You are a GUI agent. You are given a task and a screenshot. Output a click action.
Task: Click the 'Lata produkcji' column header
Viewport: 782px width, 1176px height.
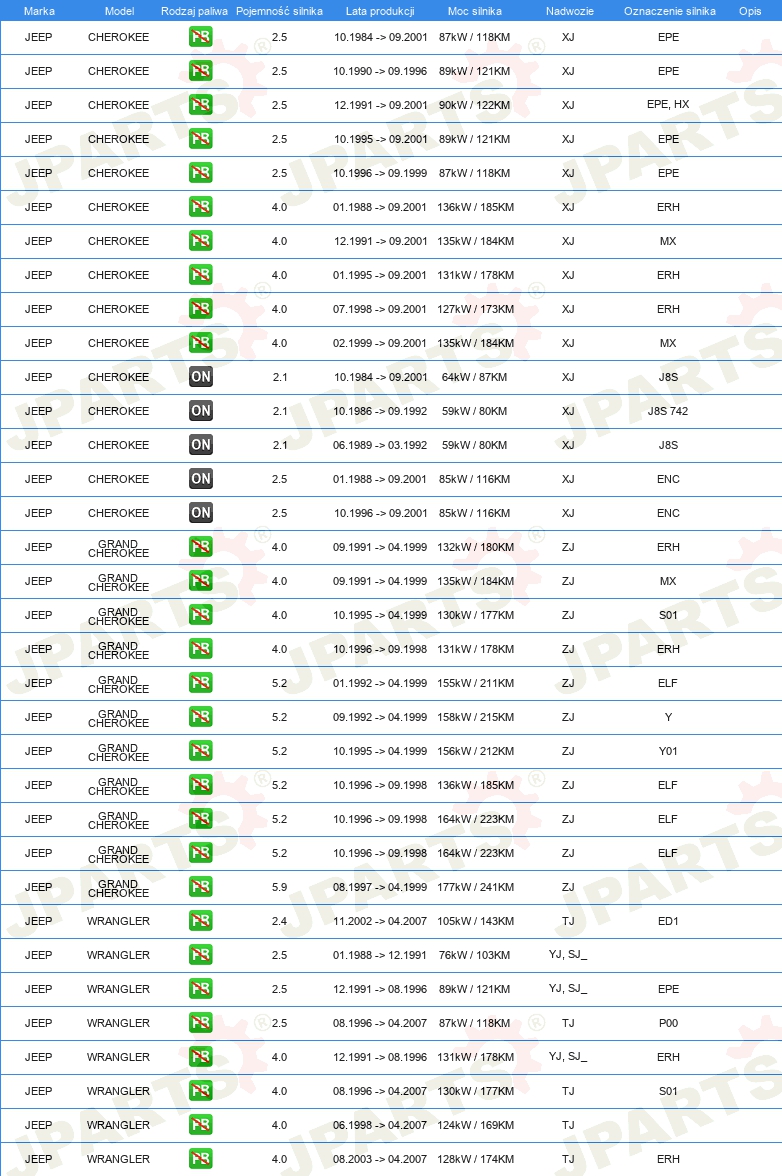point(380,11)
